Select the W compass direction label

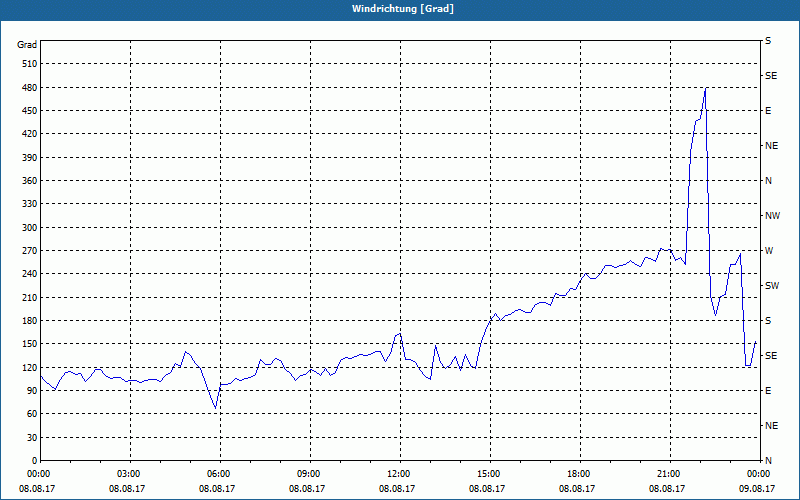point(769,251)
